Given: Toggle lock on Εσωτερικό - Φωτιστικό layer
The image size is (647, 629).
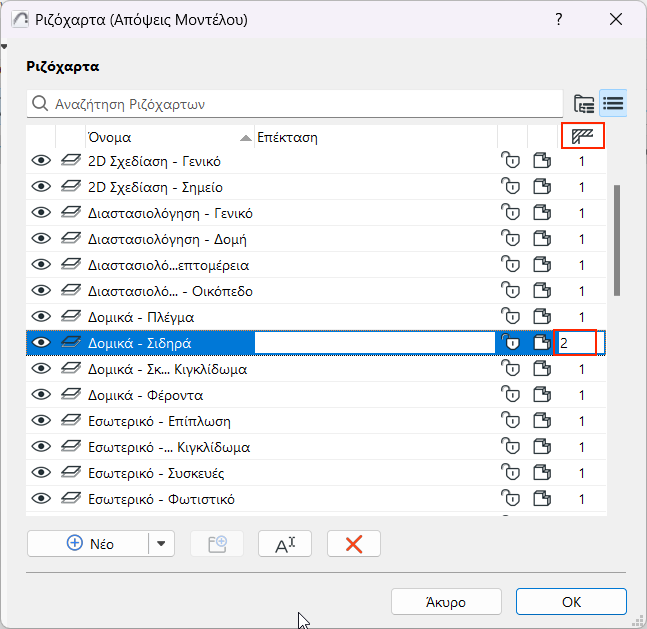Looking at the screenshot, I should 512,499.
